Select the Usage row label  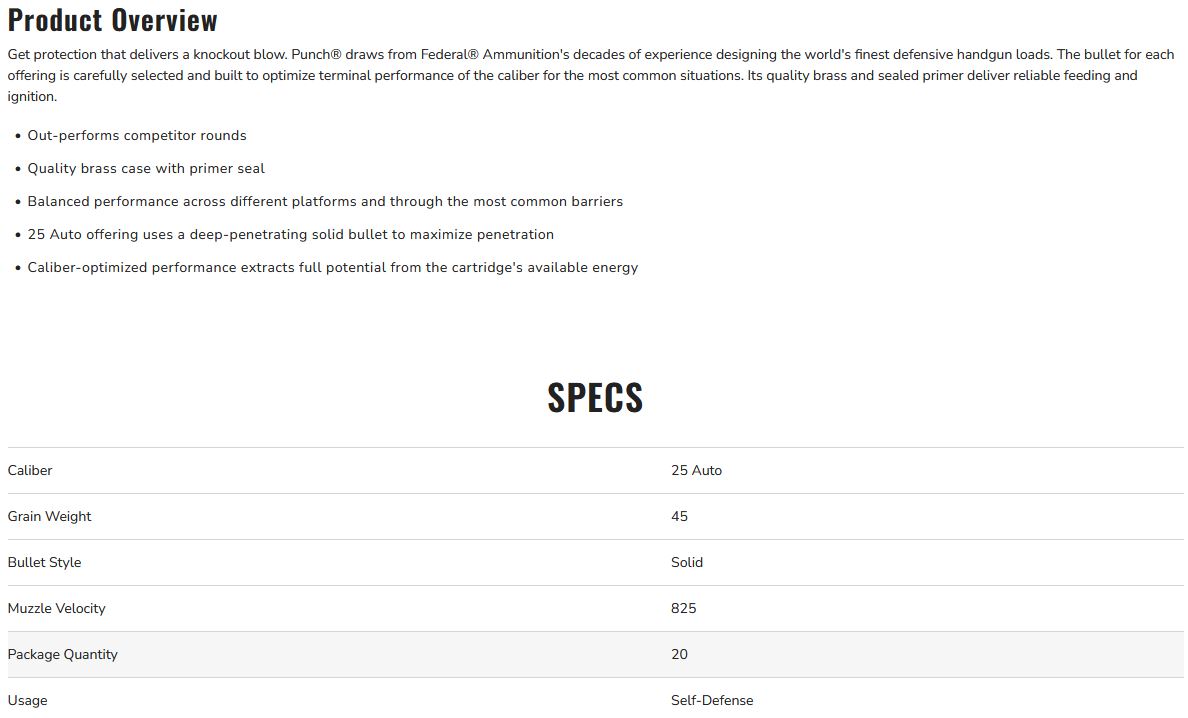point(27,700)
